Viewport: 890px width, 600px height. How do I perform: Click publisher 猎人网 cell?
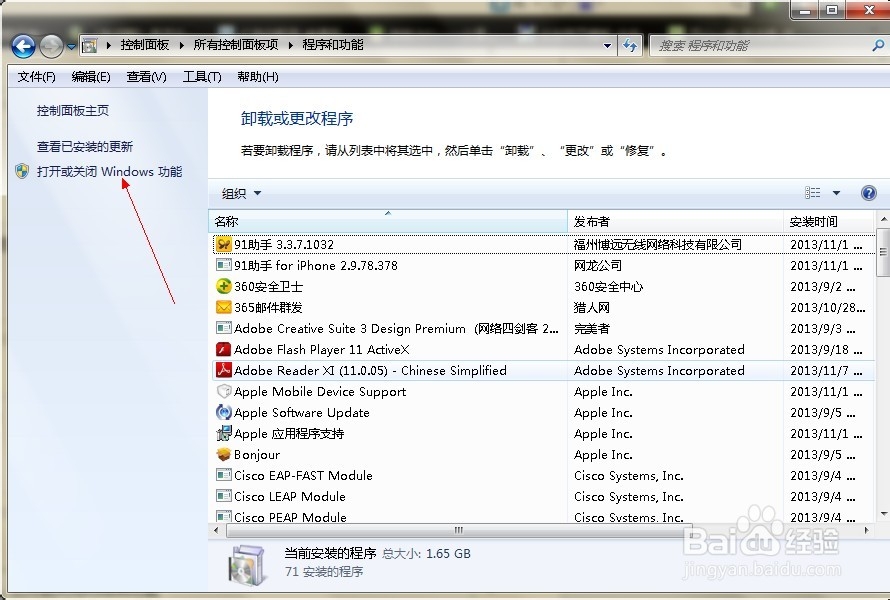(x=591, y=308)
